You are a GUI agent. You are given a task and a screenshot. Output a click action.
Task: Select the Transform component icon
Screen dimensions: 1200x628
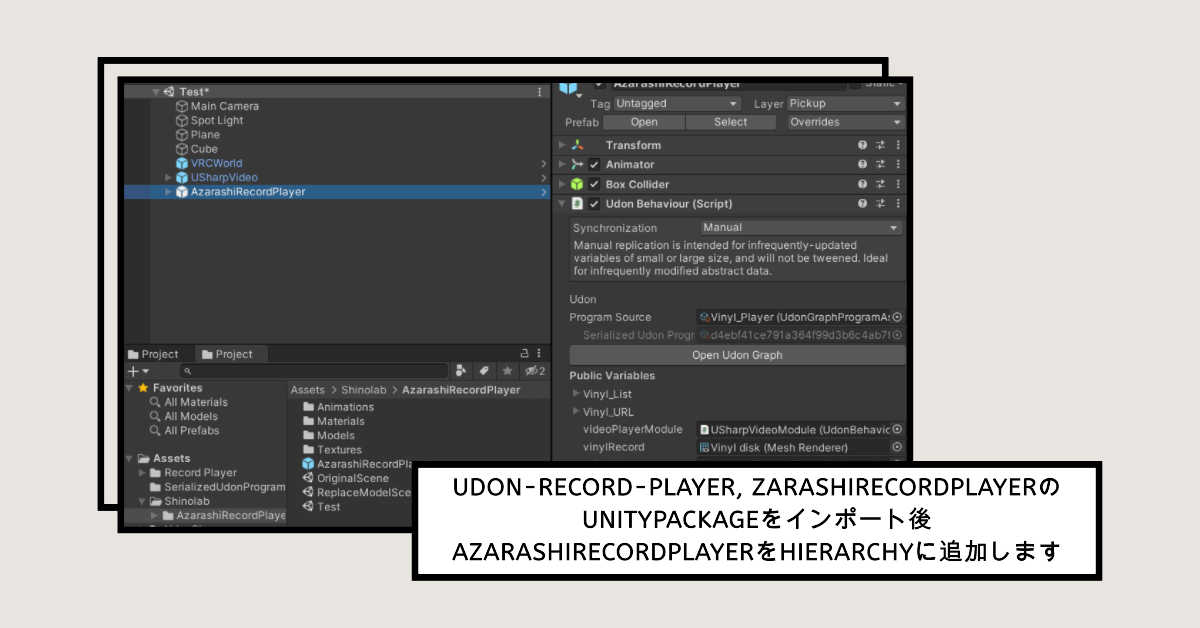pyautogui.click(x=578, y=145)
